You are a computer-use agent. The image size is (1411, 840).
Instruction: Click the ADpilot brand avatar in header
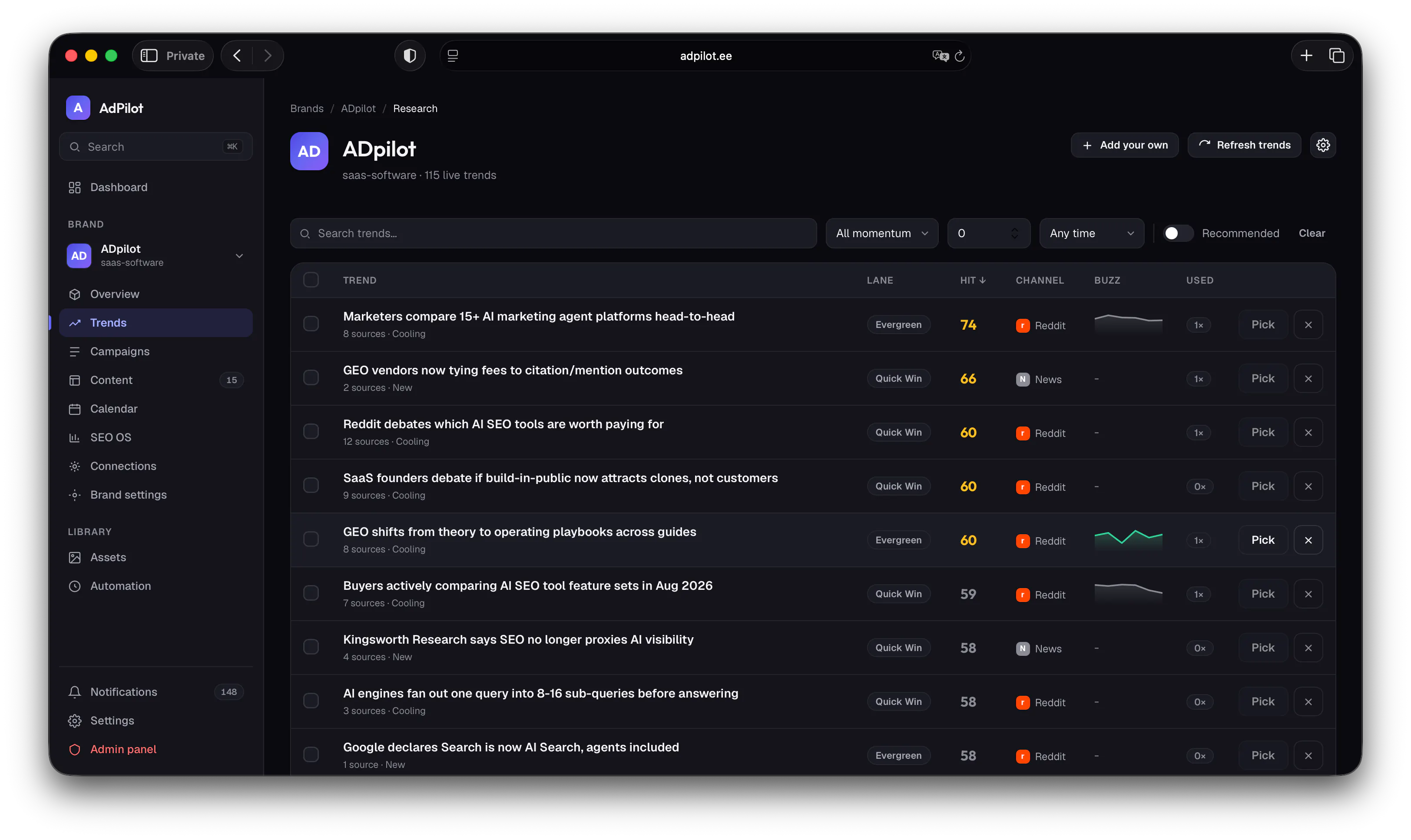click(x=309, y=151)
